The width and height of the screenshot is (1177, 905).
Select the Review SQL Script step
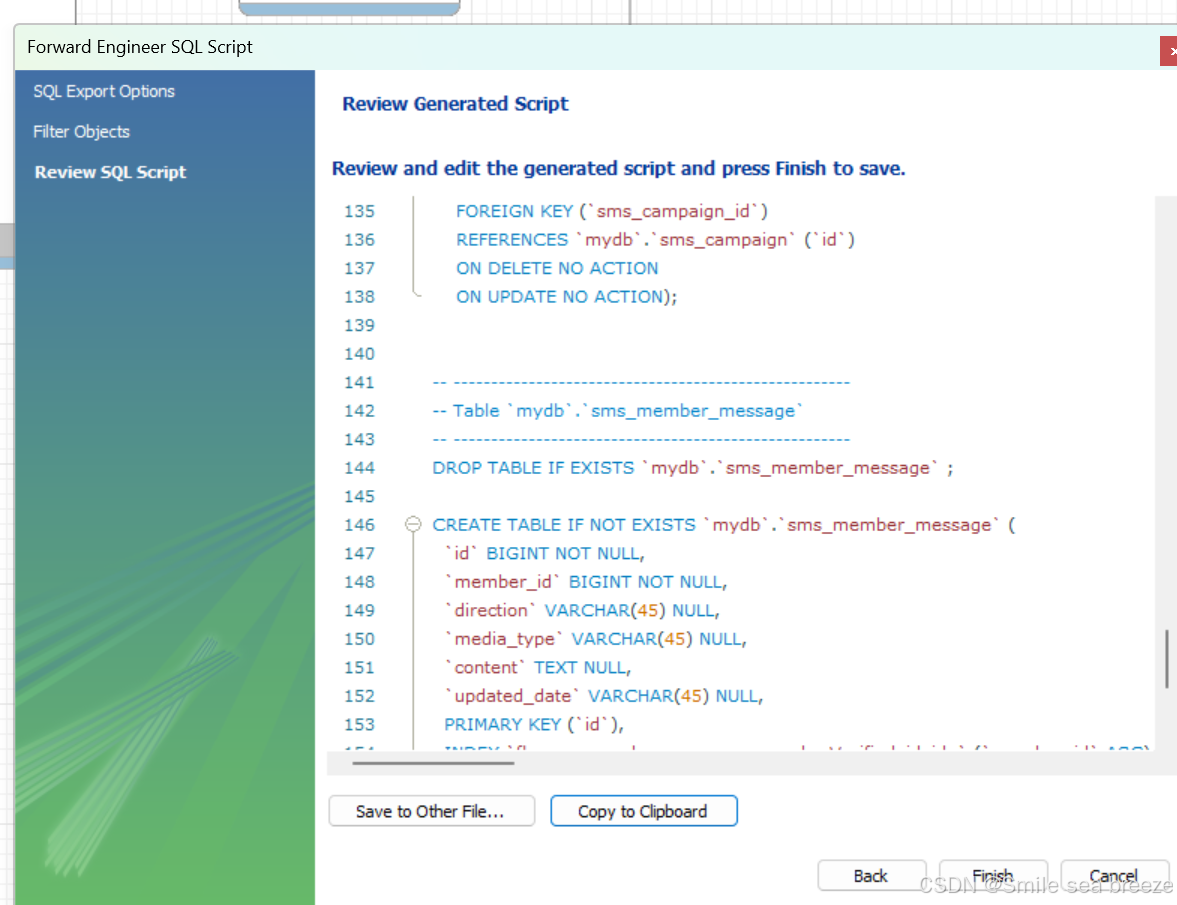pyautogui.click(x=110, y=172)
